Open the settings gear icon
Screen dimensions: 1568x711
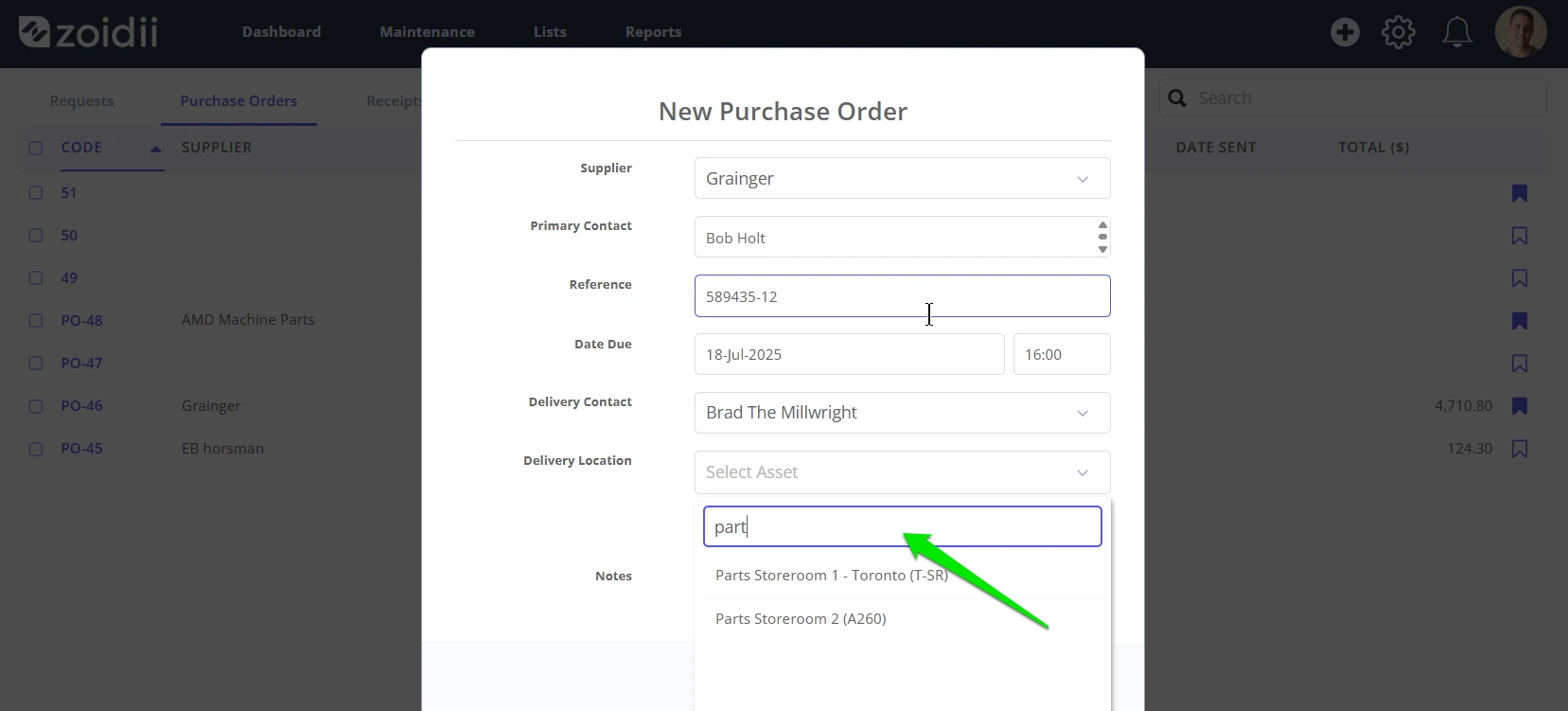(1399, 32)
